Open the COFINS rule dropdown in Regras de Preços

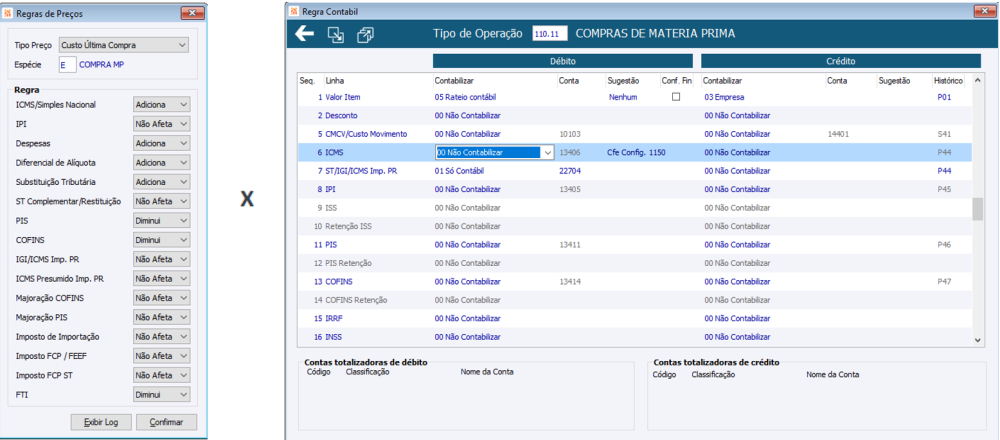click(161, 240)
